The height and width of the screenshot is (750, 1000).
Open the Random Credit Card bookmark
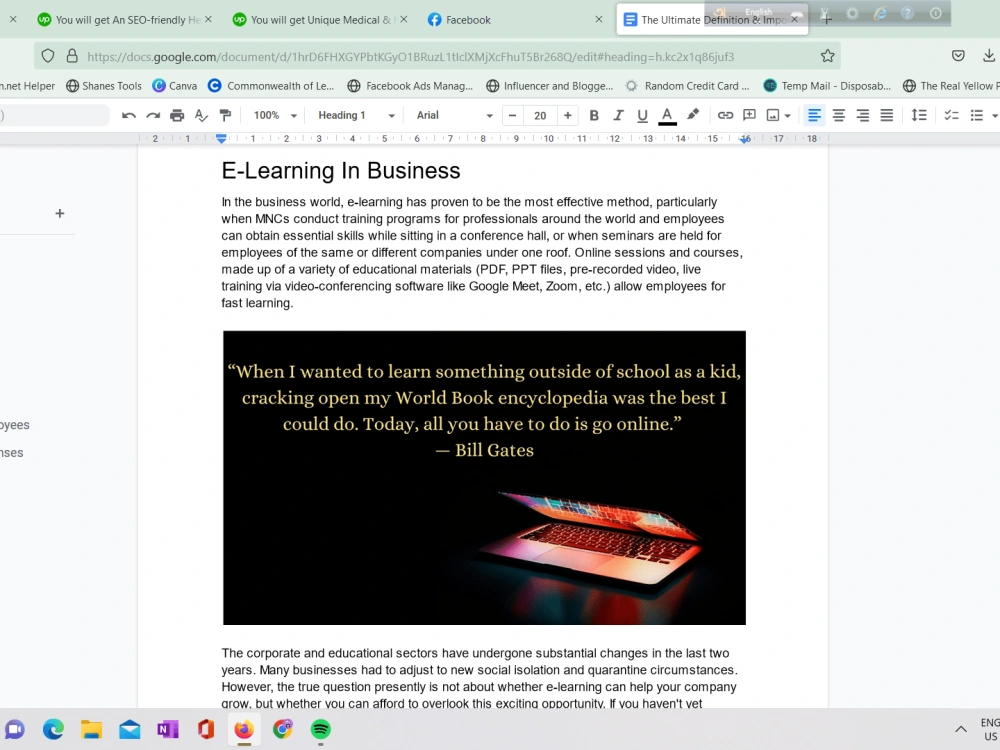[688, 86]
